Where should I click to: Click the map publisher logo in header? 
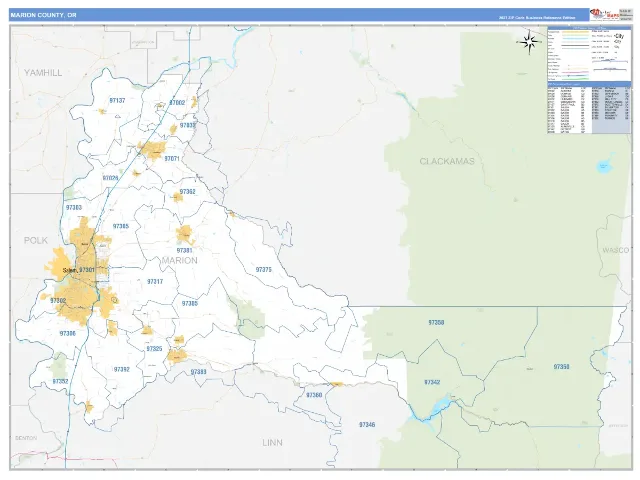pos(604,15)
